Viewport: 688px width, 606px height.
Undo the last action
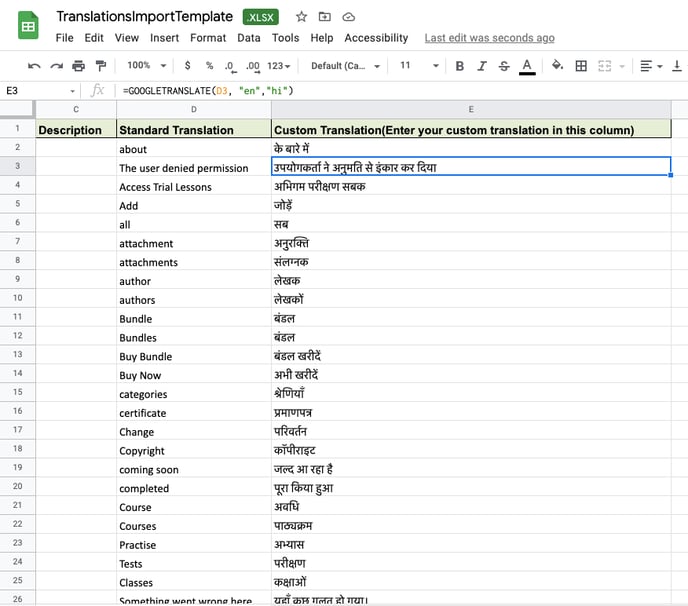(34, 66)
